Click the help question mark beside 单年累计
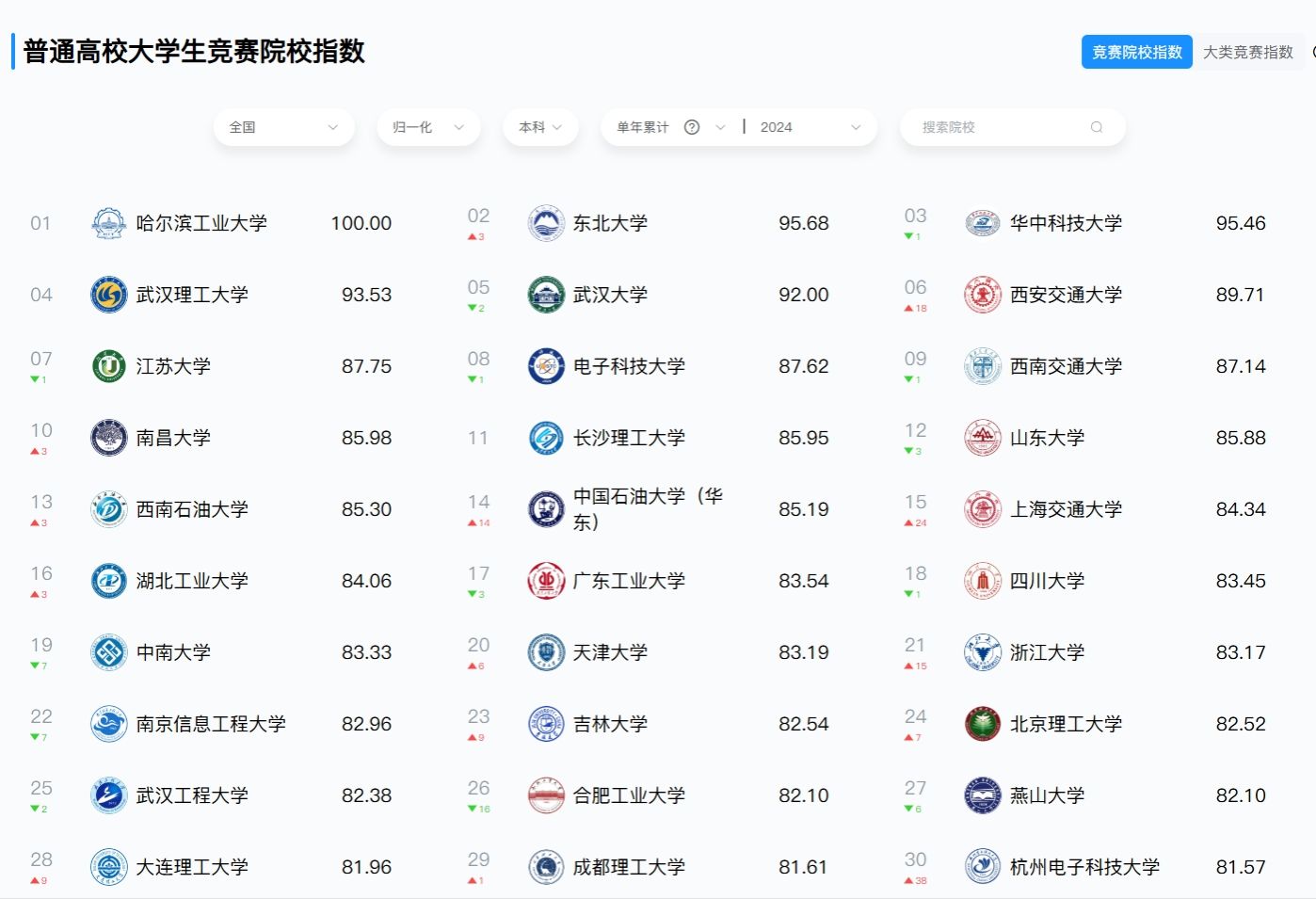1316x899 pixels. (692, 128)
